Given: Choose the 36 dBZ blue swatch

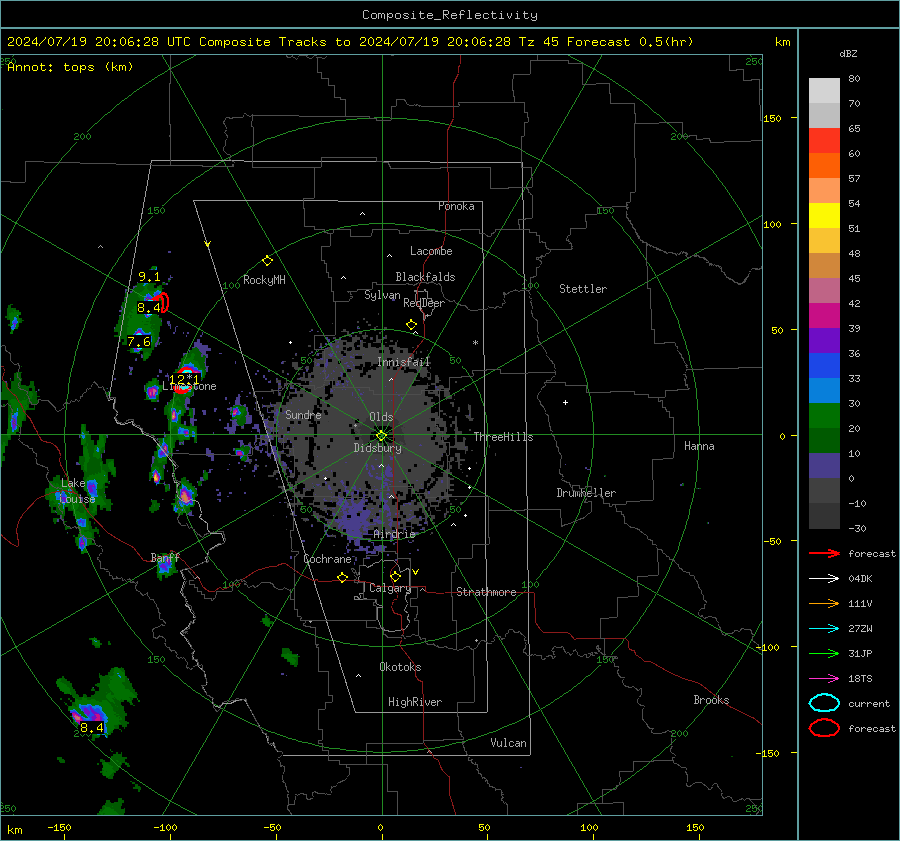Looking at the screenshot, I should [x=824, y=365].
